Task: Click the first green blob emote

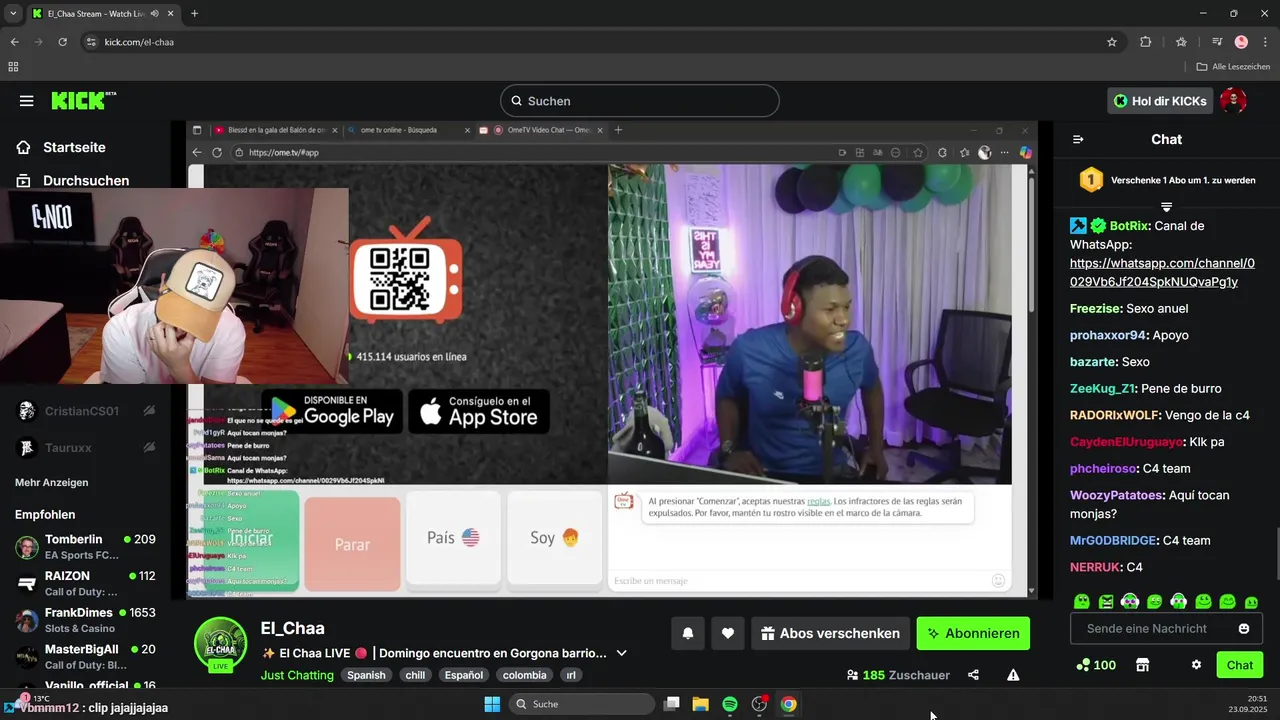Action: point(1081,602)
